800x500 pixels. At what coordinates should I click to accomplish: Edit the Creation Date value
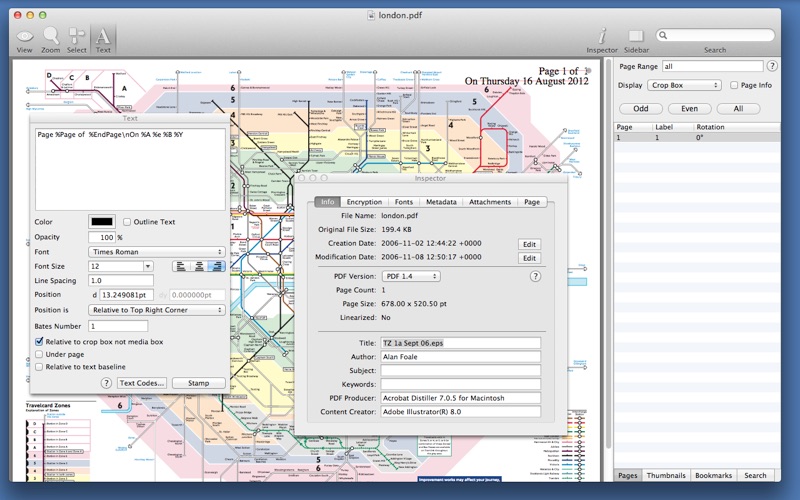click(x=529, y=244)
